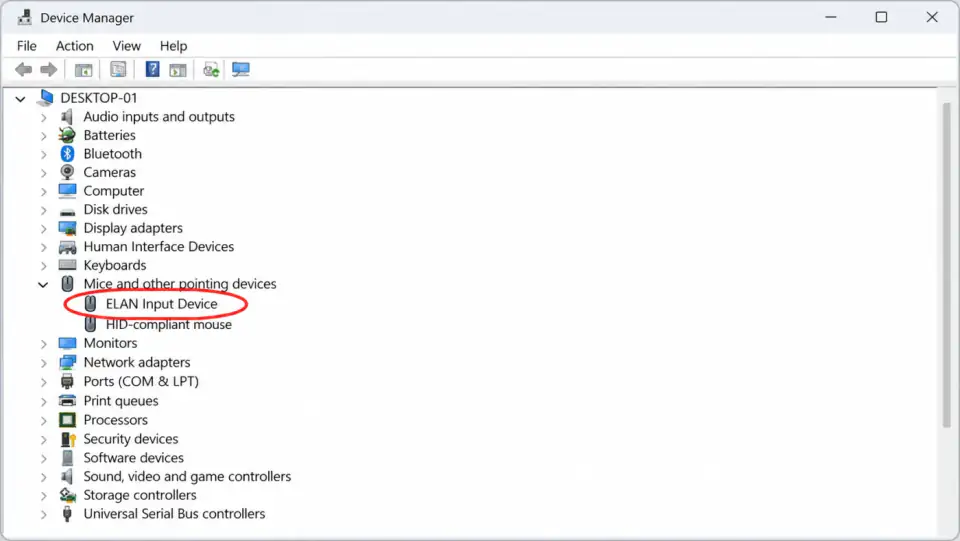Expand the Keyboards category chevron
The image size is (960, 541).
43,266
